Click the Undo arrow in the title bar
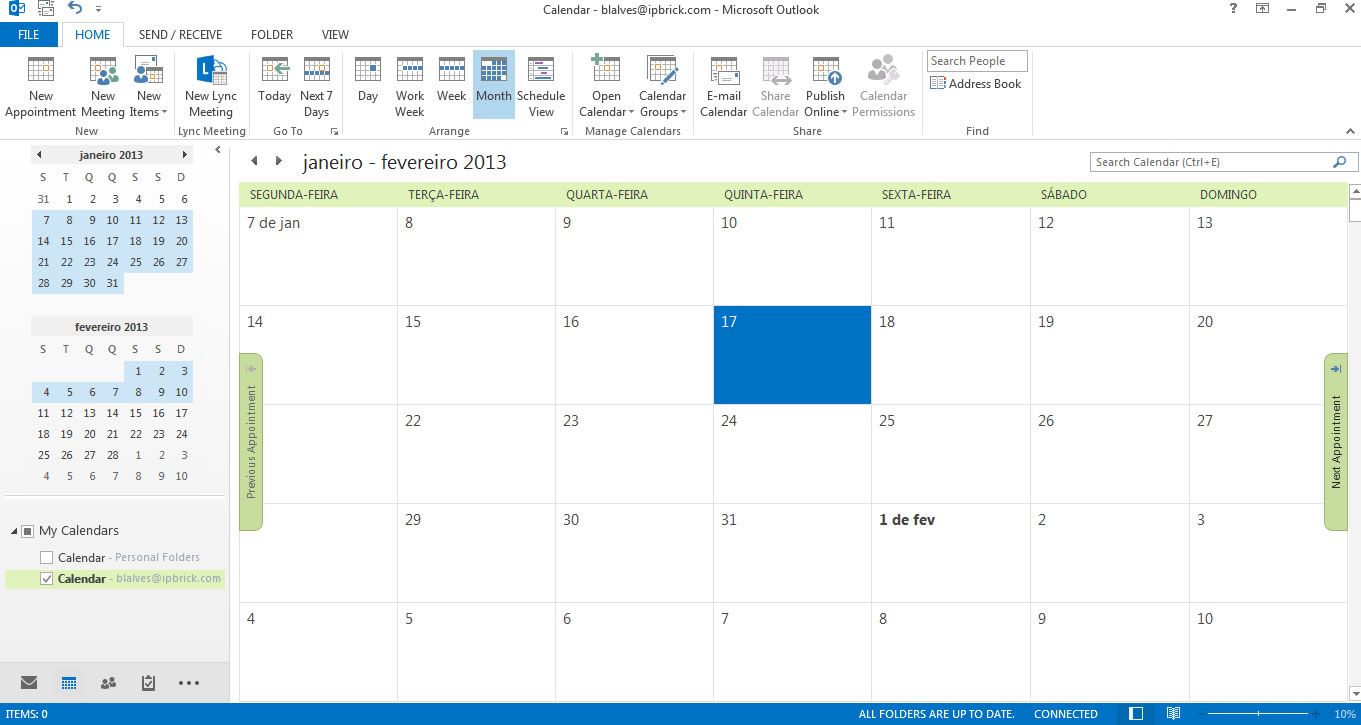This screenshot has width=1361, height=725. click(x=76, y=9)
